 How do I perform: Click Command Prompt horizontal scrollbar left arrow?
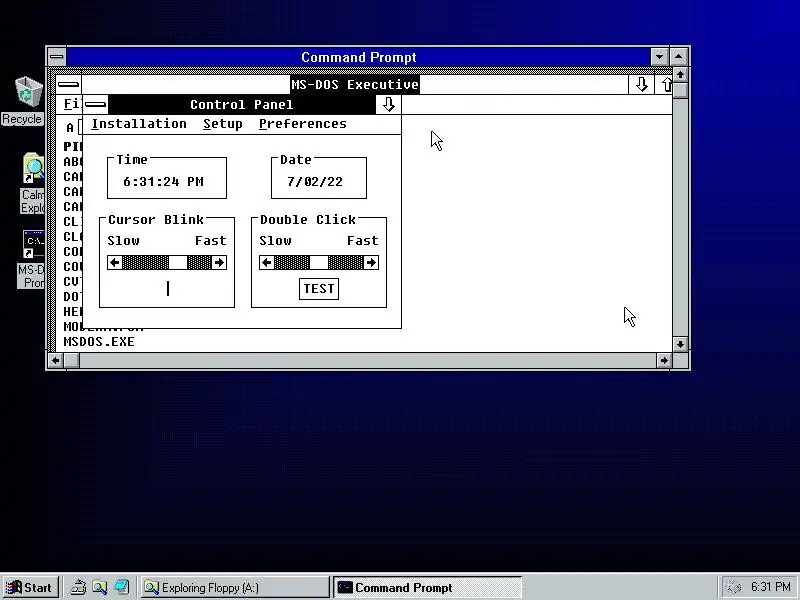tap(56, 361)
